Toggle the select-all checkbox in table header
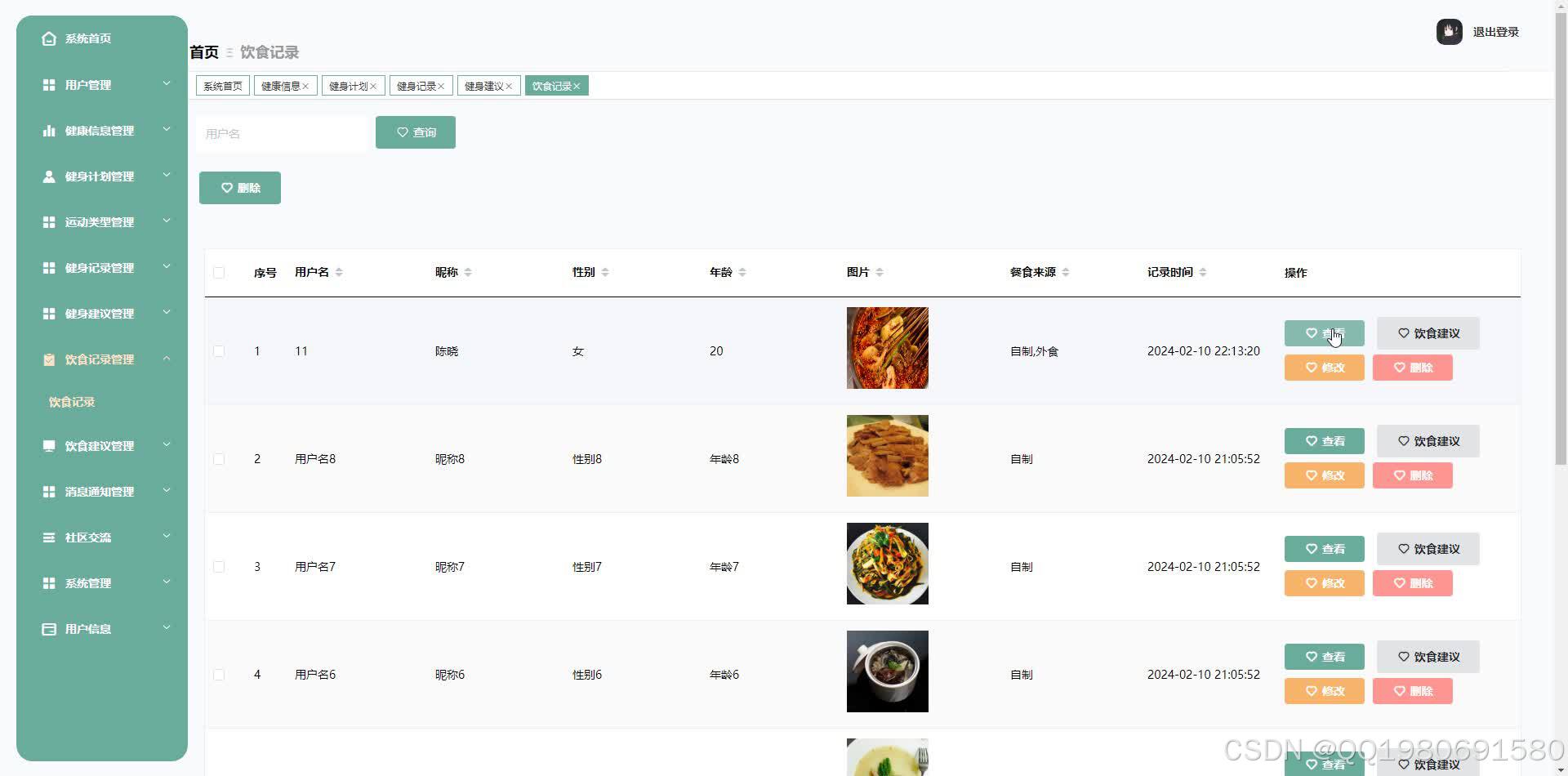The height and width of the screenshot is (776, 1568). coord(219,273)
